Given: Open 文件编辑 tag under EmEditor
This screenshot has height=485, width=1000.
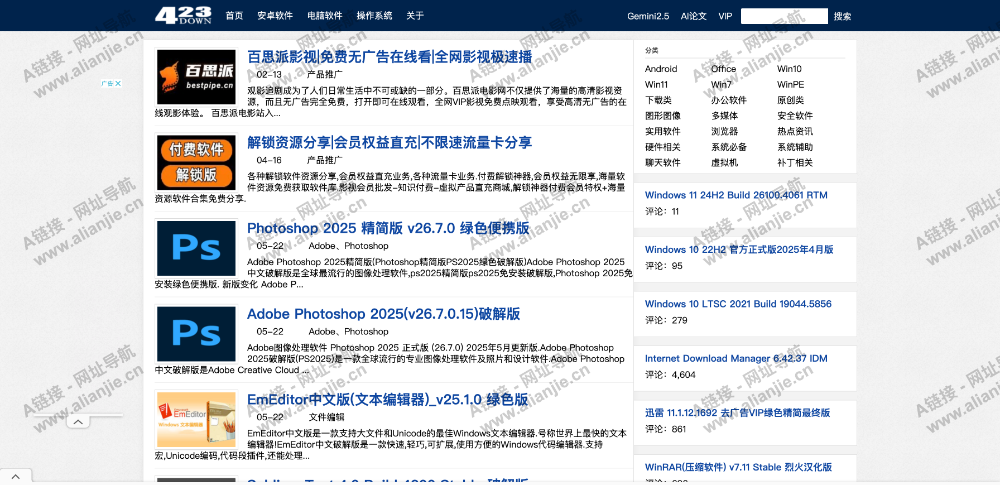Looking at the screenshot, I should 327,417.
